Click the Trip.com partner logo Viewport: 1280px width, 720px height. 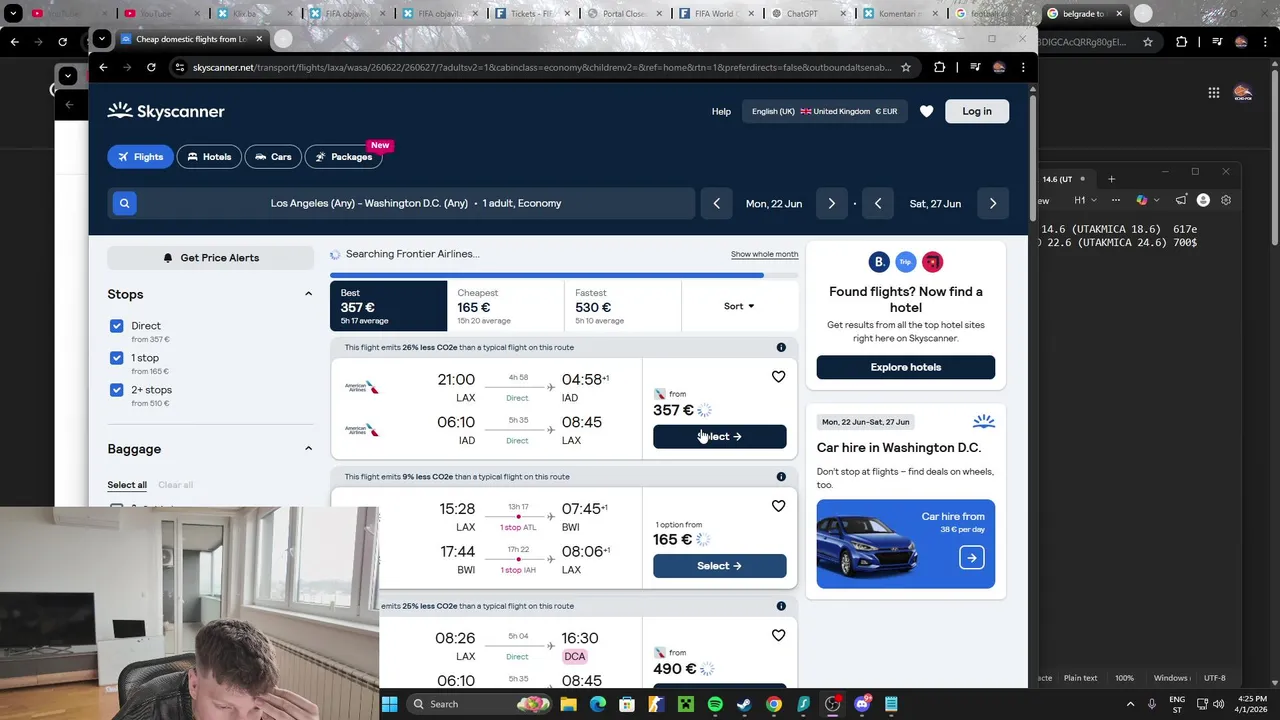(x=905, y=262)
